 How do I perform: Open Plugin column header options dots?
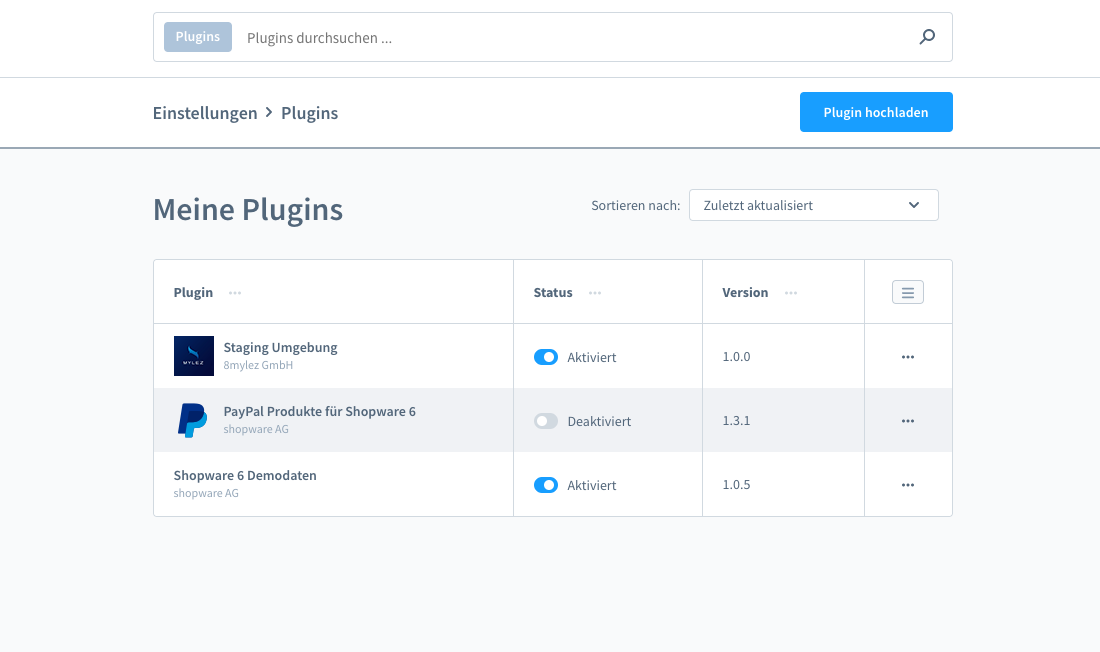tap(235, 293)
